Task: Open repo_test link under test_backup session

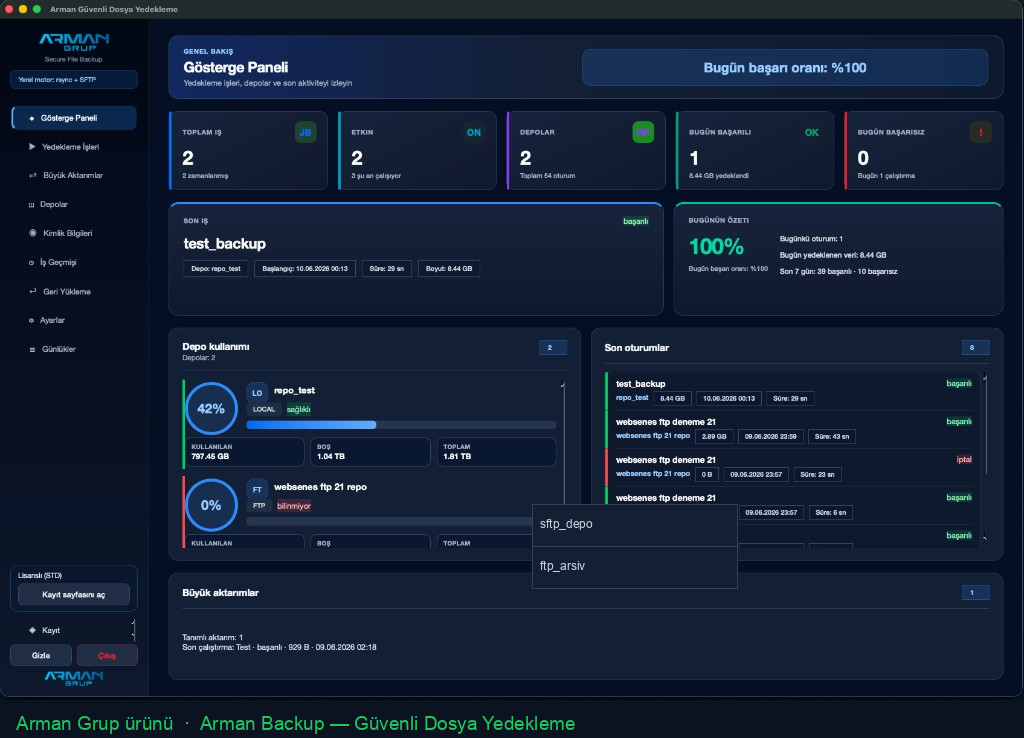Action: [632, 398]
